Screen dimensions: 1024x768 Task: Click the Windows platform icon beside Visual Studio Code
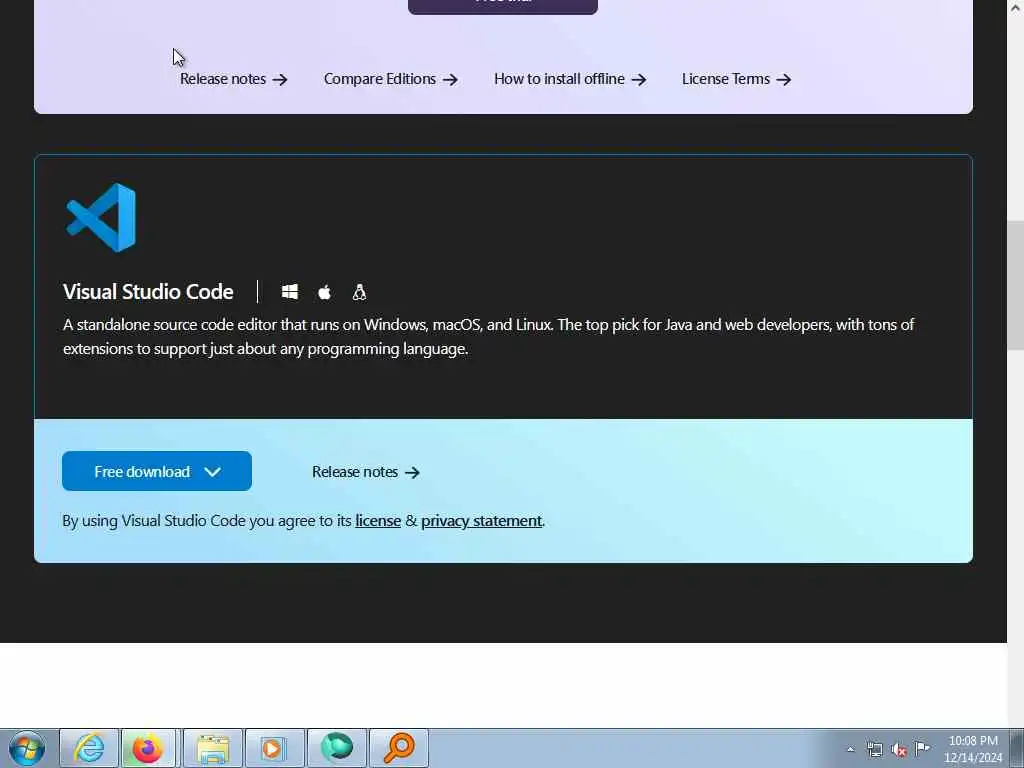coord(290,292)
